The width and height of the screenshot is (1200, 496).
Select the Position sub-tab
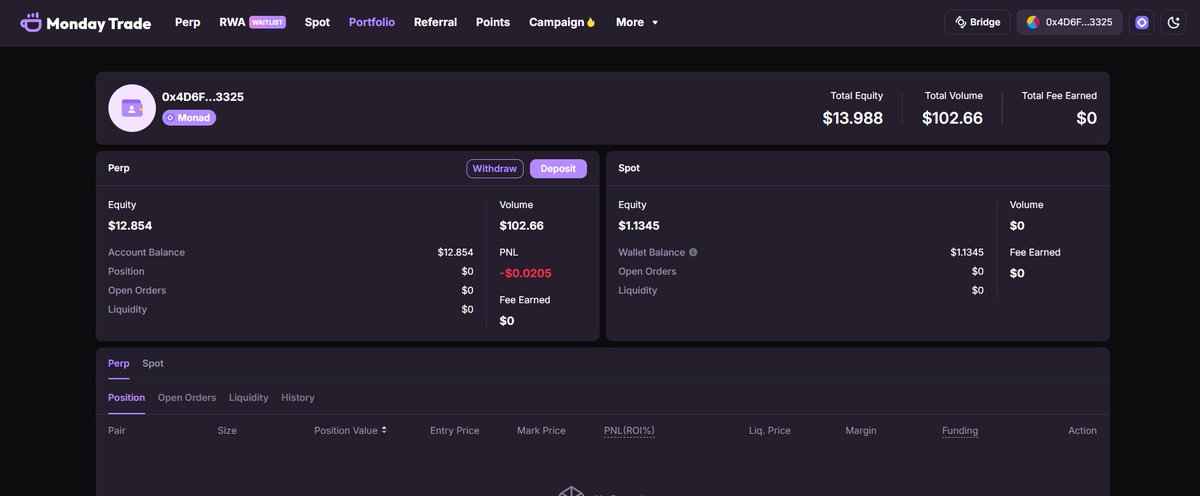(x=126, y=398)
